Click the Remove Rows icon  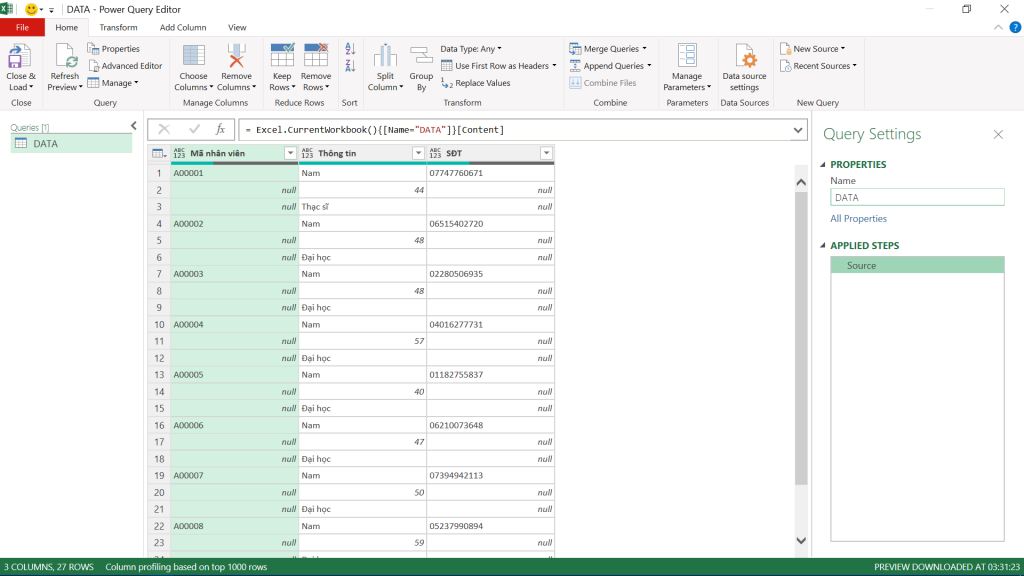coord(316,56)
